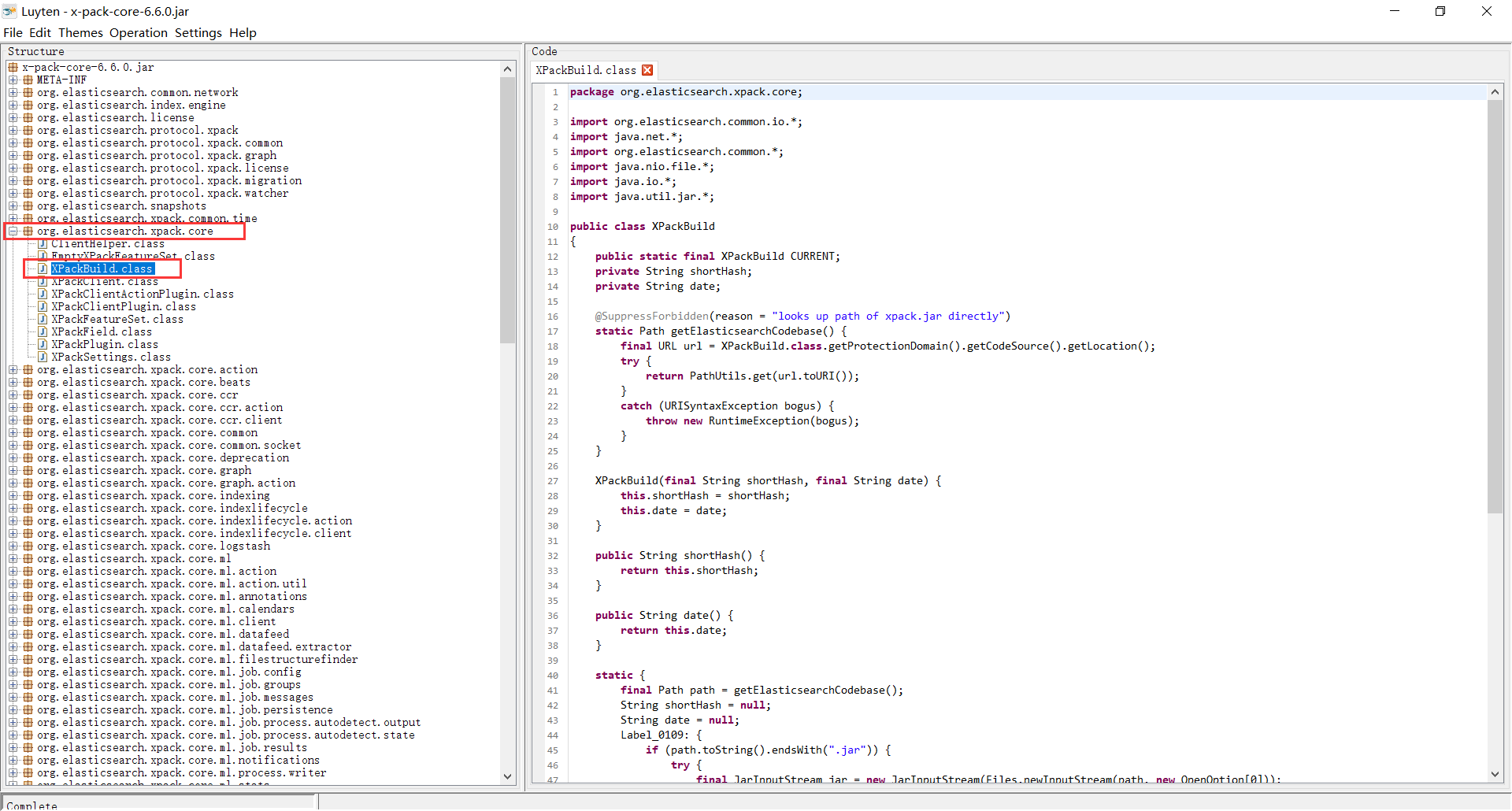The height and width of the screenshot is (811, 1512).
Task: Click the Structure panel vertical scrollbar thumb
Action: pyautogui.click(x=507, y=209)
